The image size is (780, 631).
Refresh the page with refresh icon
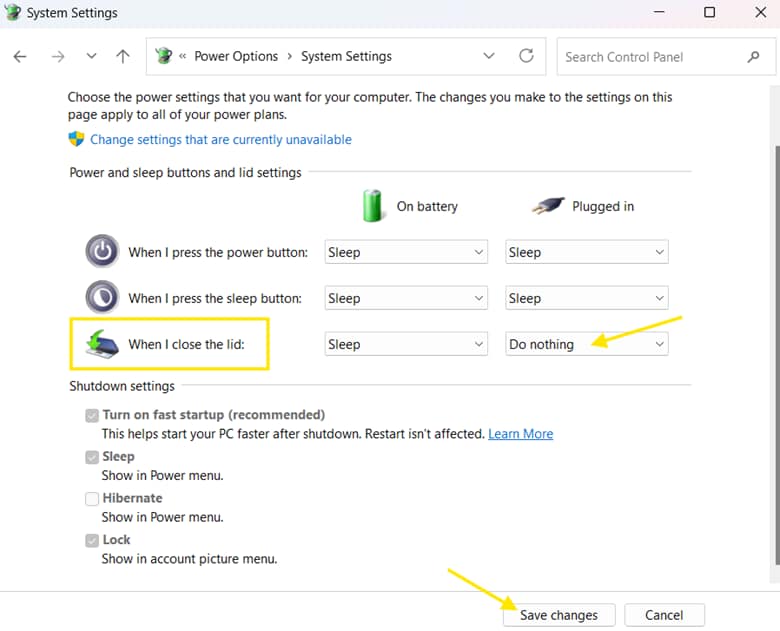pyautogui.click(x=526, y=56)
